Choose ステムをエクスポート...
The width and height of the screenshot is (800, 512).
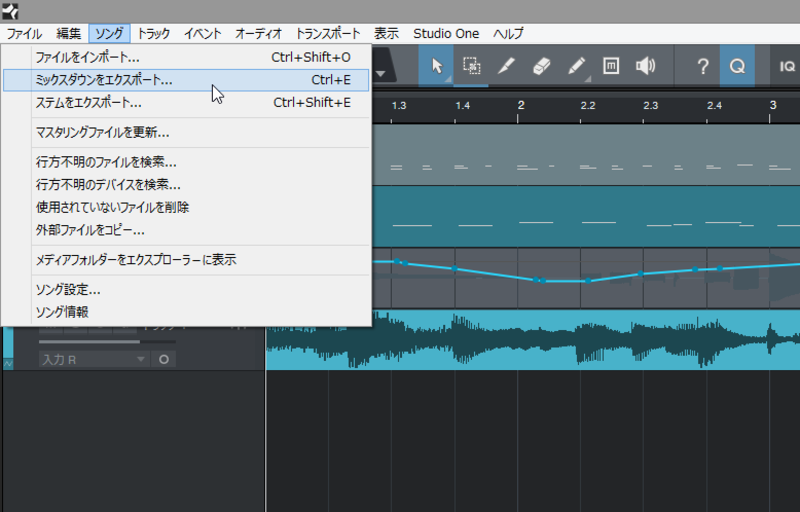[x=186, y=103]
